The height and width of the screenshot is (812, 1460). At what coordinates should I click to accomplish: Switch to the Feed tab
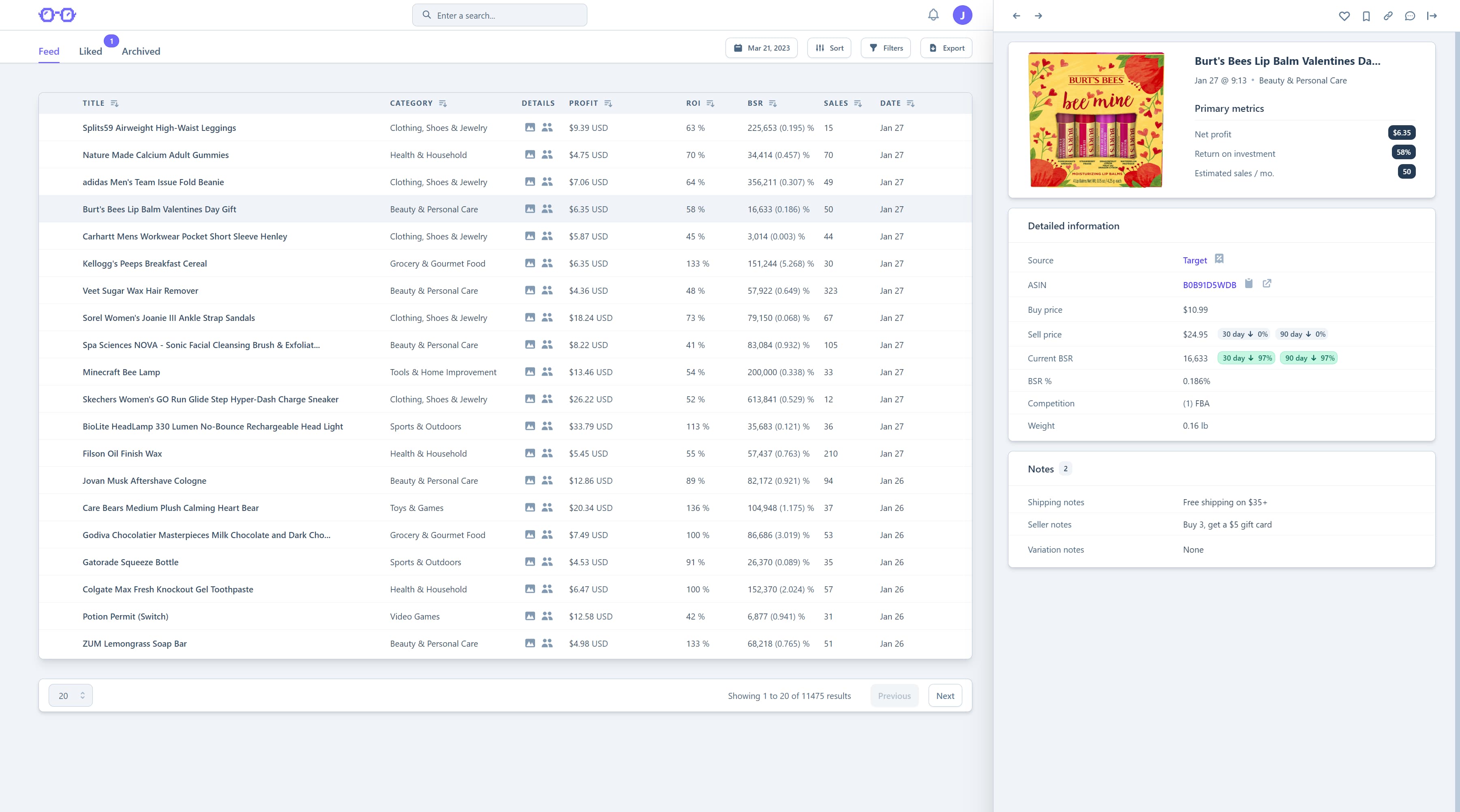coord(49,51)
